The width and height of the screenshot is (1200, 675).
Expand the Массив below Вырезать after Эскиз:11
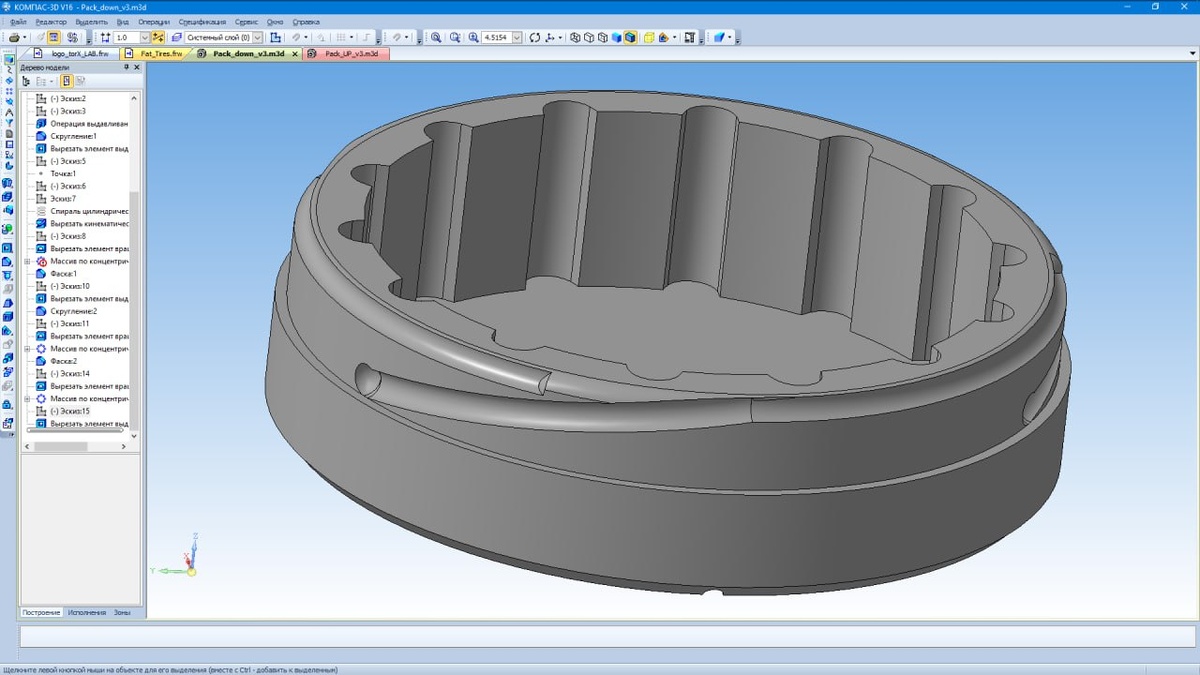pyautogui.click(x=28, y=349)
